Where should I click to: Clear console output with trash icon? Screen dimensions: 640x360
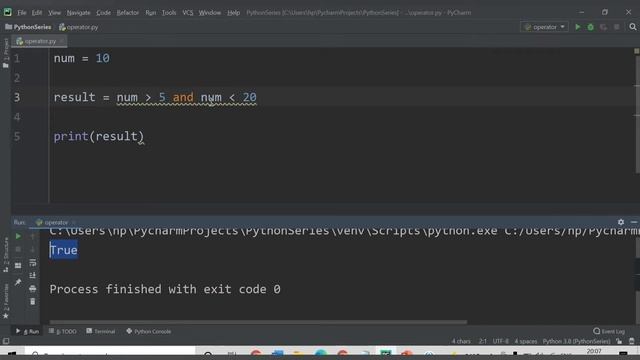click(33, 302)
